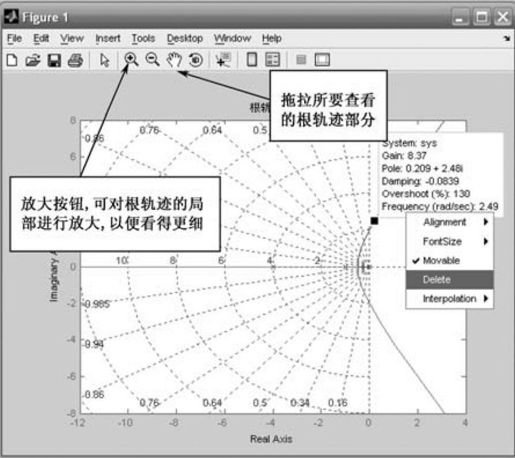This screenshot has height=458, width=515.
Task: Open the Insert menu
Action: coord(108,38)
